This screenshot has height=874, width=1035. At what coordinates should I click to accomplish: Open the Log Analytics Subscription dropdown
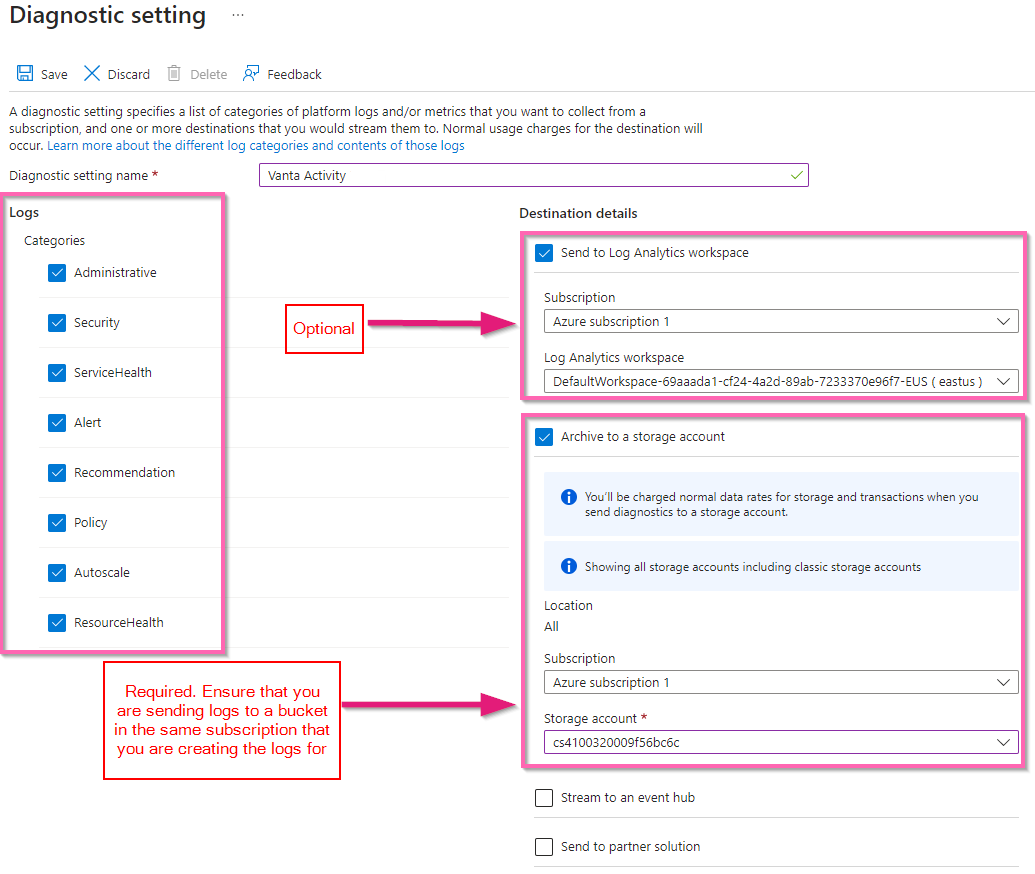[781, 321]
